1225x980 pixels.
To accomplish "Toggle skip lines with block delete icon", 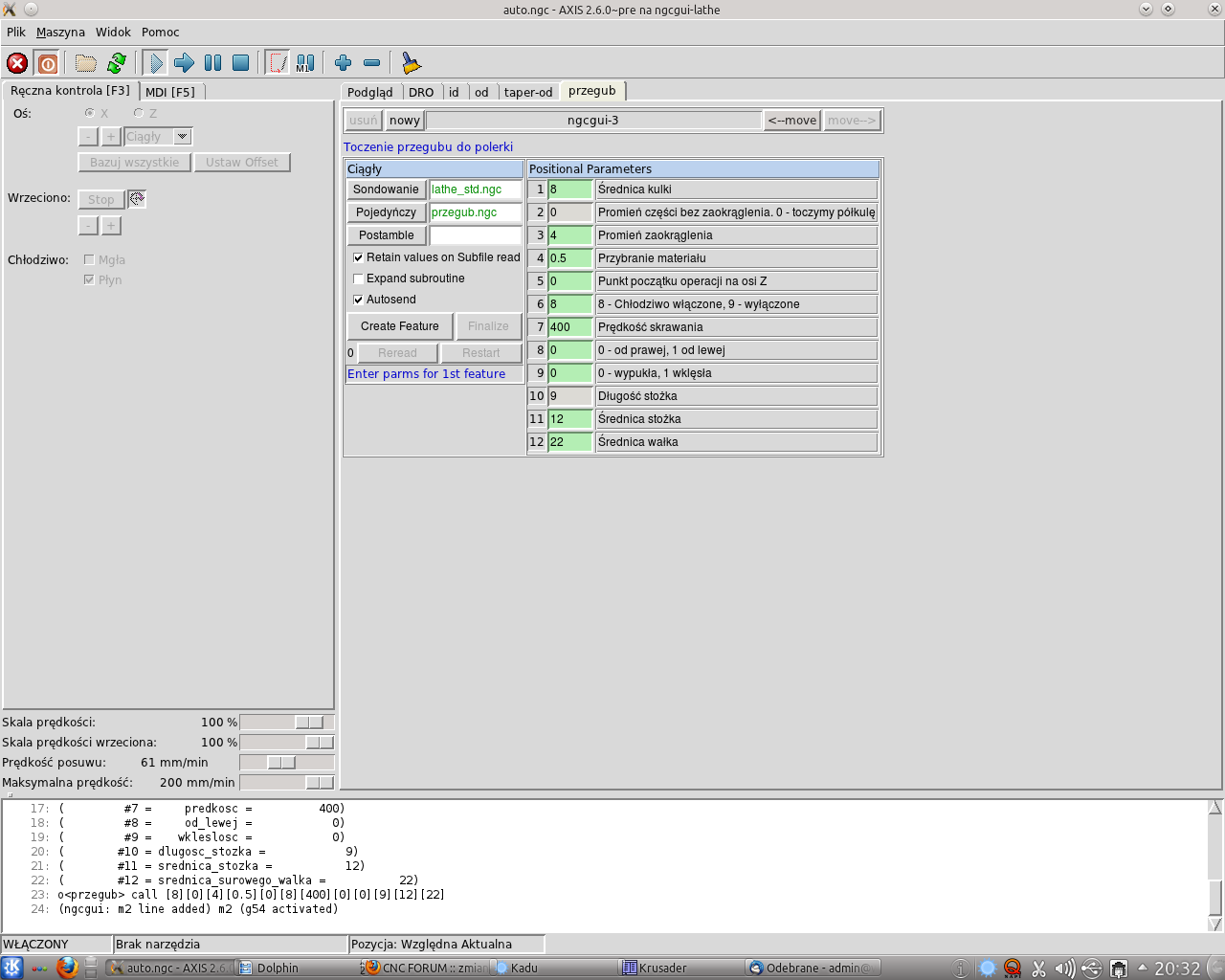I will [x=277, y=63].
